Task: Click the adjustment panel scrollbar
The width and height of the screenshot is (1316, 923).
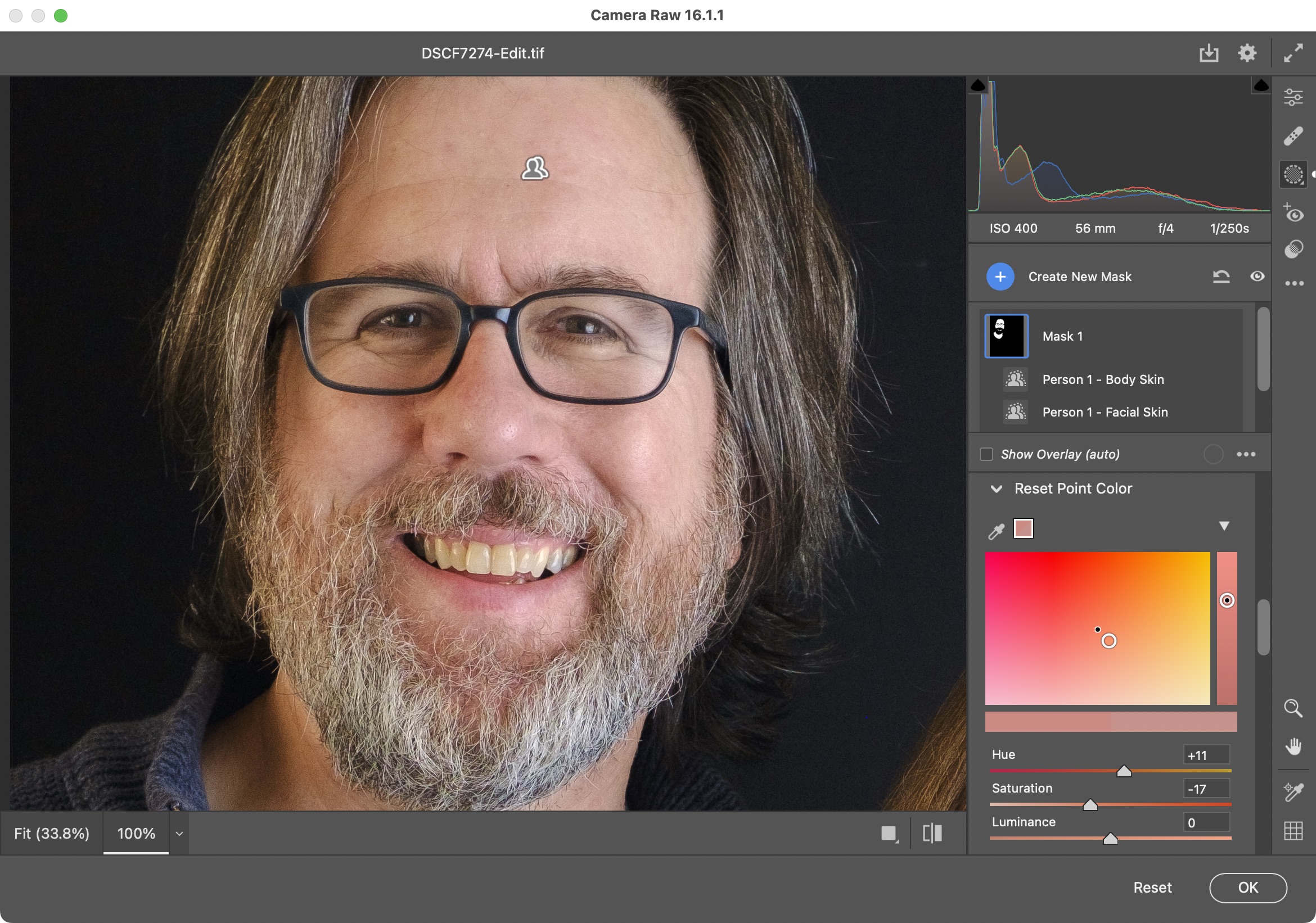Action: tap(1263, 627)
